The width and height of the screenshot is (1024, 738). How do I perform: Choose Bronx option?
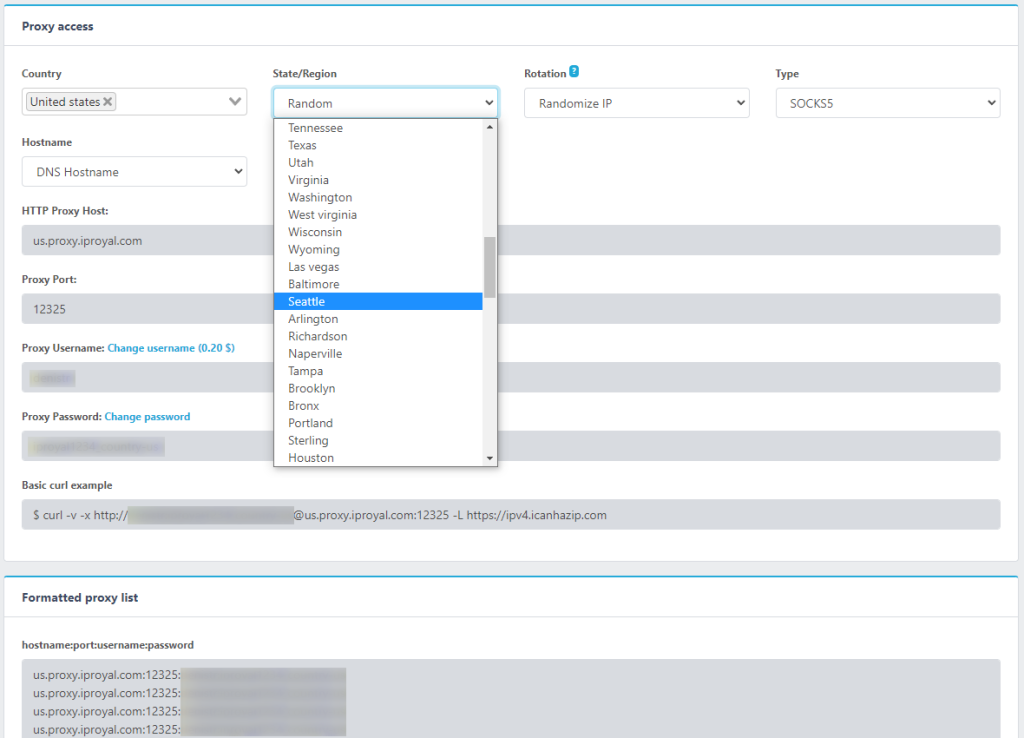coord(378,406)
